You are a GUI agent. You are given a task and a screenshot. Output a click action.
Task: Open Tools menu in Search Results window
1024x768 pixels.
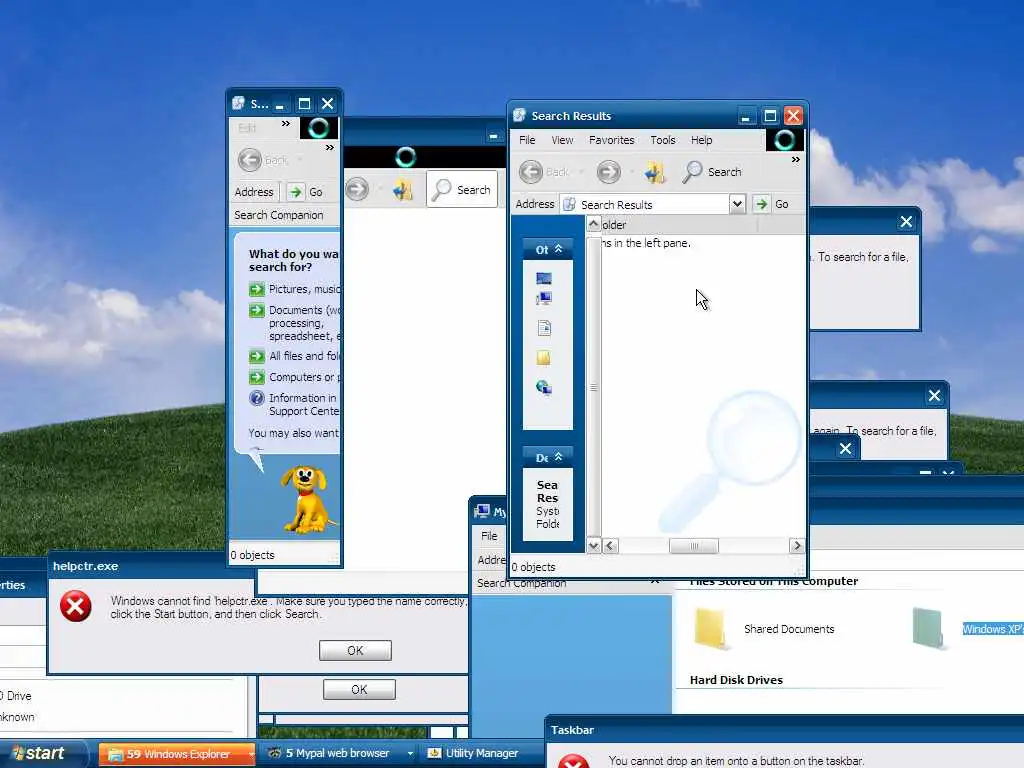[662, 140]
